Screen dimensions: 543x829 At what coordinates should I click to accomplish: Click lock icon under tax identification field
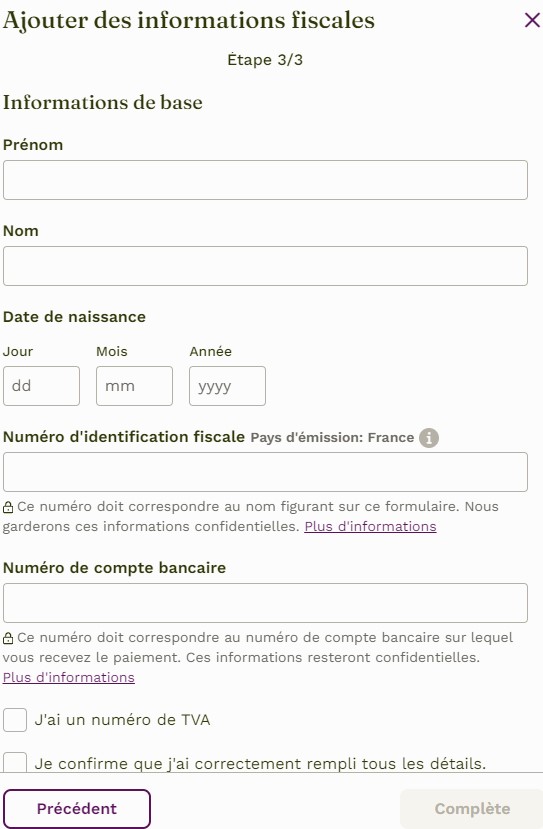[8, 508]
